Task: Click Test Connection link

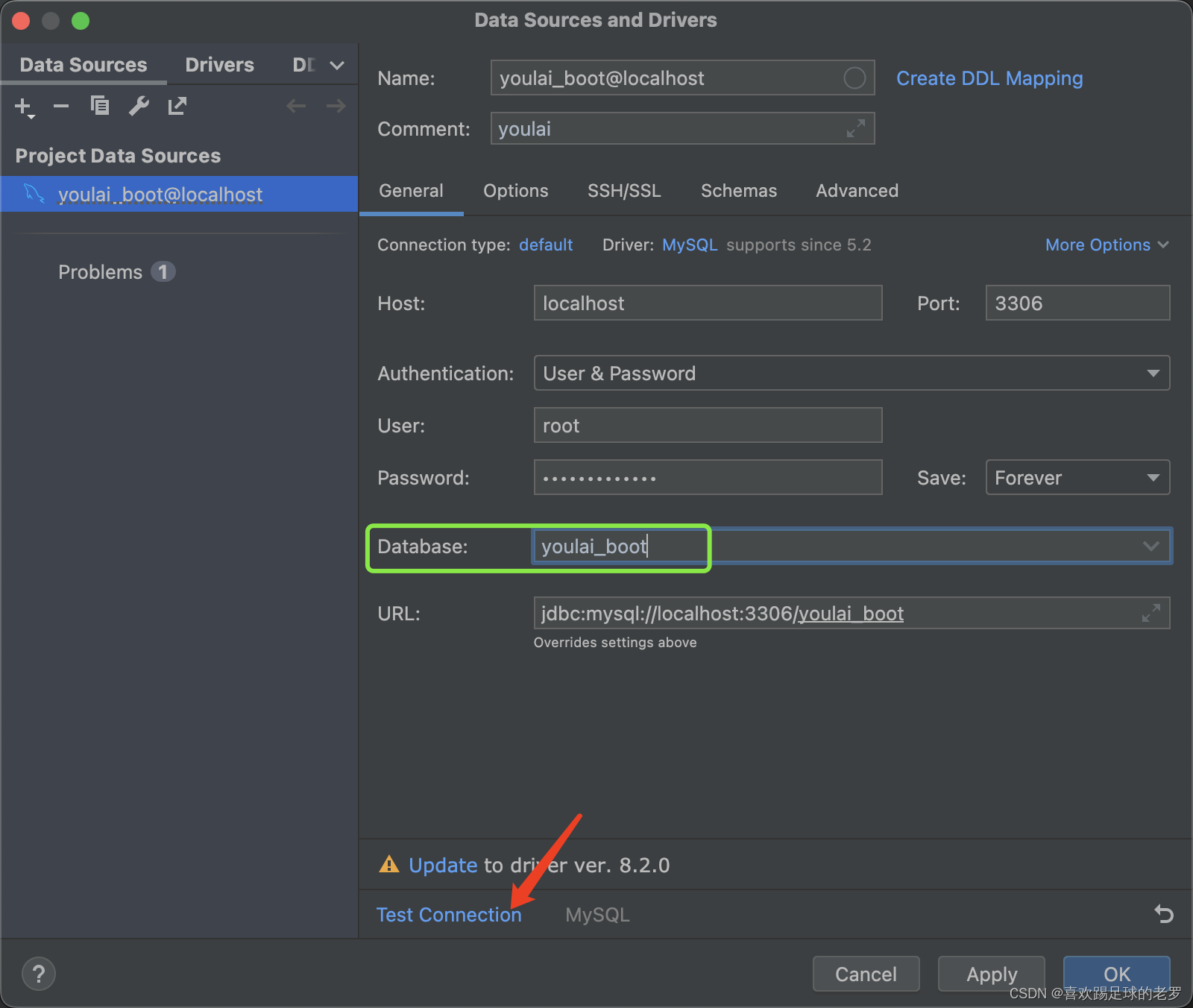Action: point(449,915)
